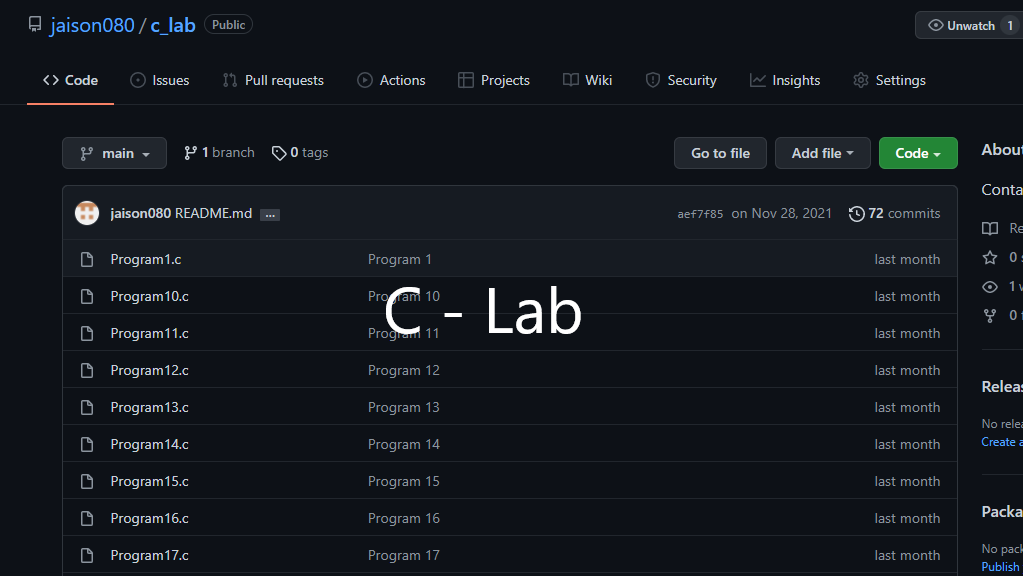Expand the green Code dropdown button

click(917, 153)
